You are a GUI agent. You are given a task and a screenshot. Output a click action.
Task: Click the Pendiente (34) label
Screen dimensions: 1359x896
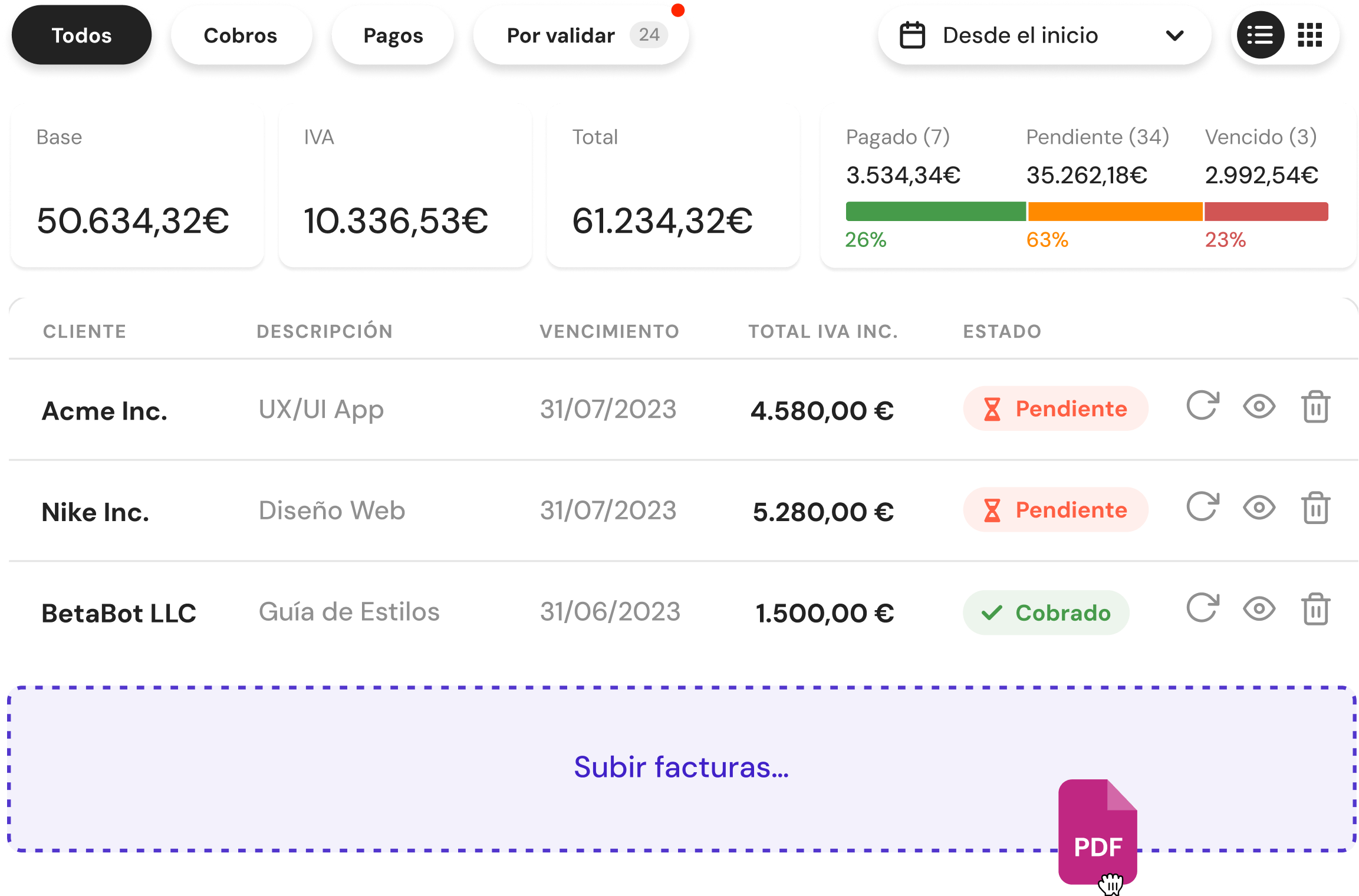(x=1097, y=137)
